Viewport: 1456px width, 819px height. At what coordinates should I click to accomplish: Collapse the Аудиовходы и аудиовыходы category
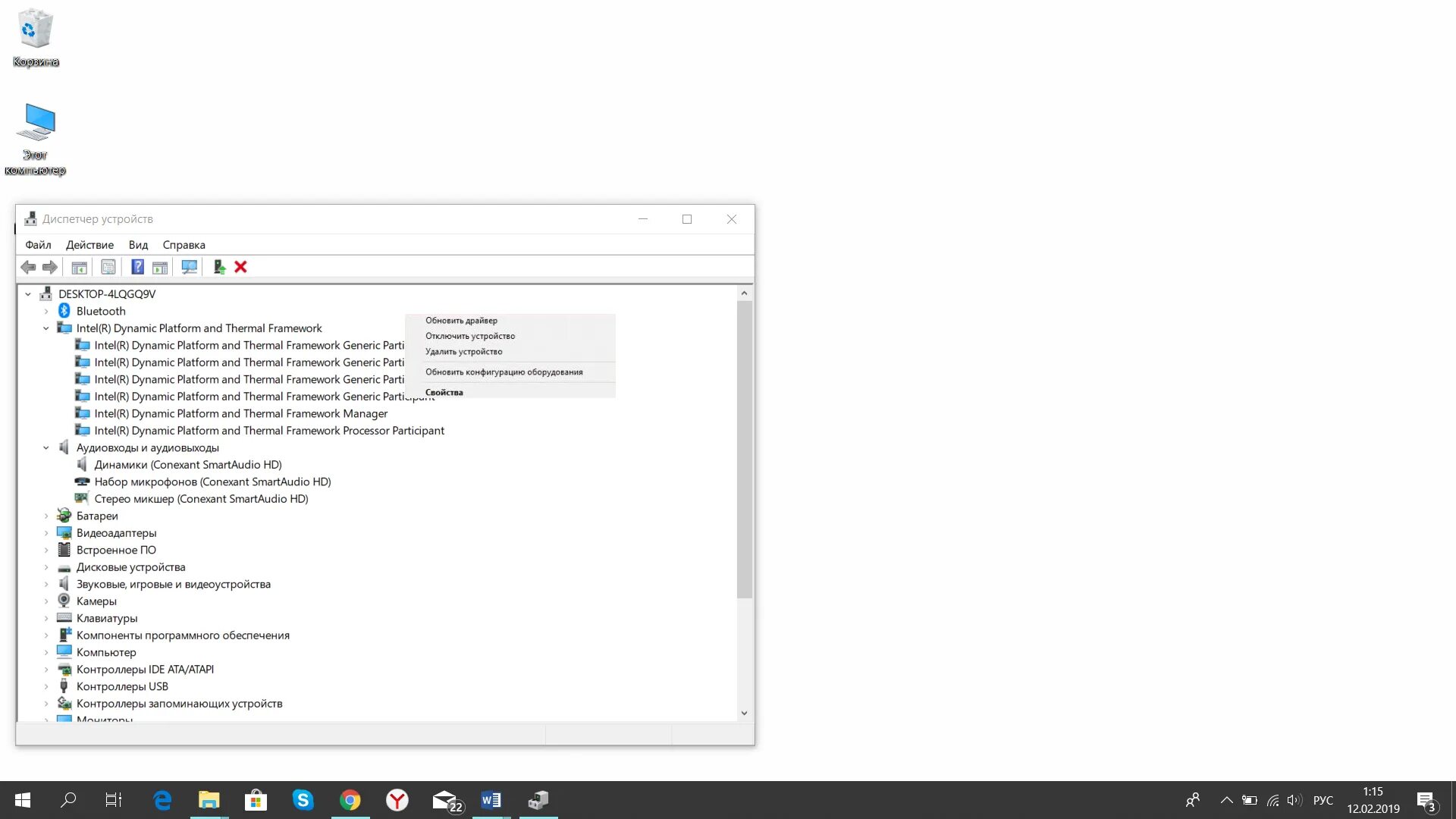(46, 448)
